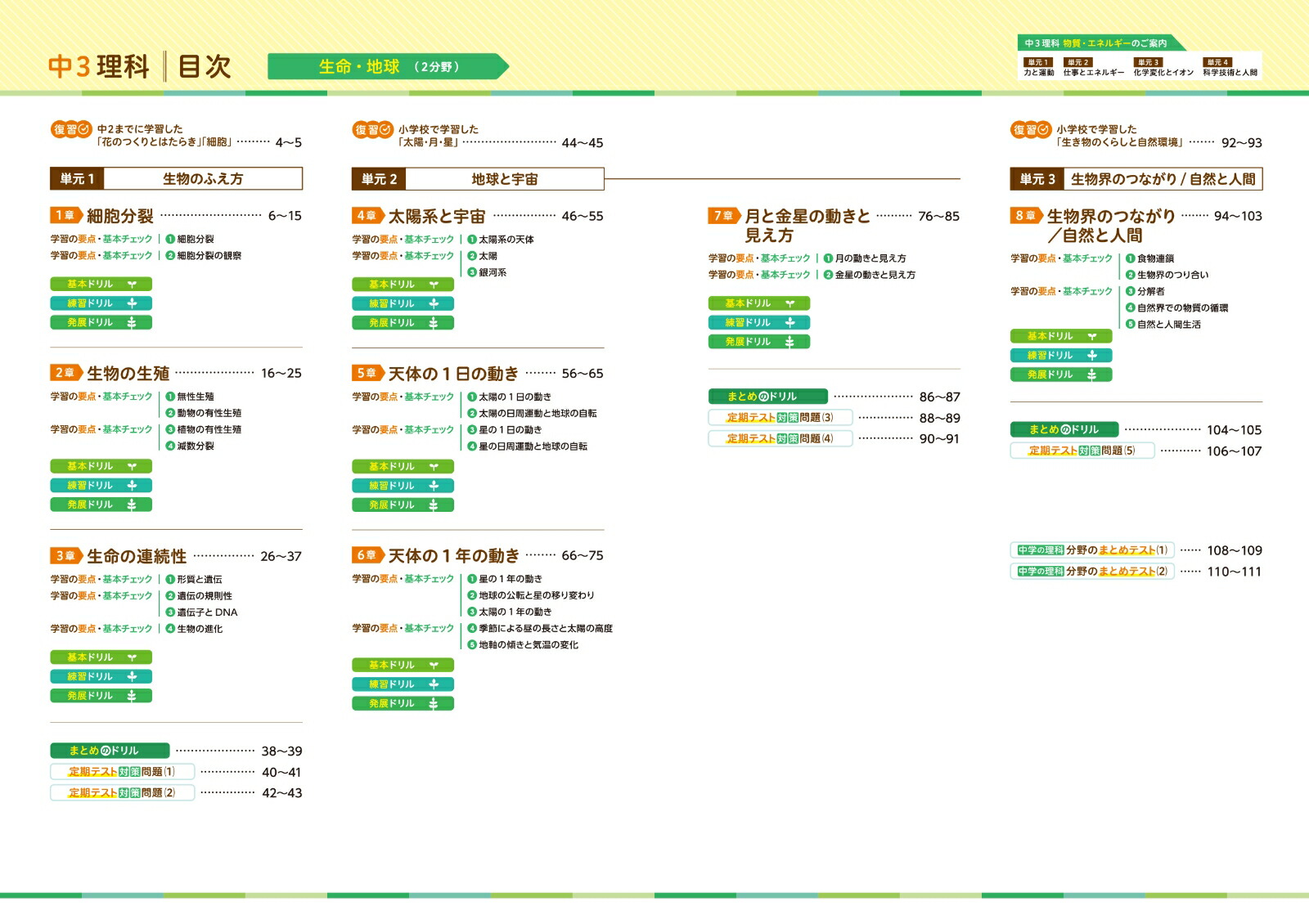This screenshot has width=1309, height=924.
Task: Click the item ④ 減数分裂
Action: click(190, 446)
